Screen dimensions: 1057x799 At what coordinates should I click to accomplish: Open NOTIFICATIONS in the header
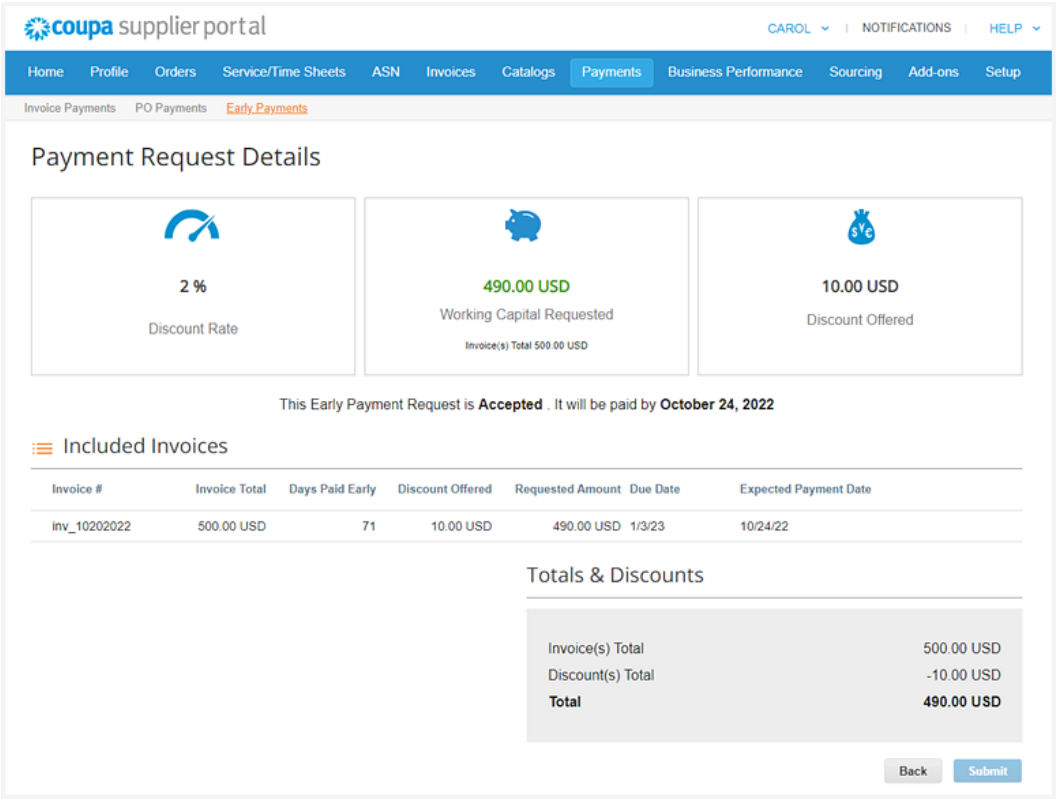tap(906, 28)
